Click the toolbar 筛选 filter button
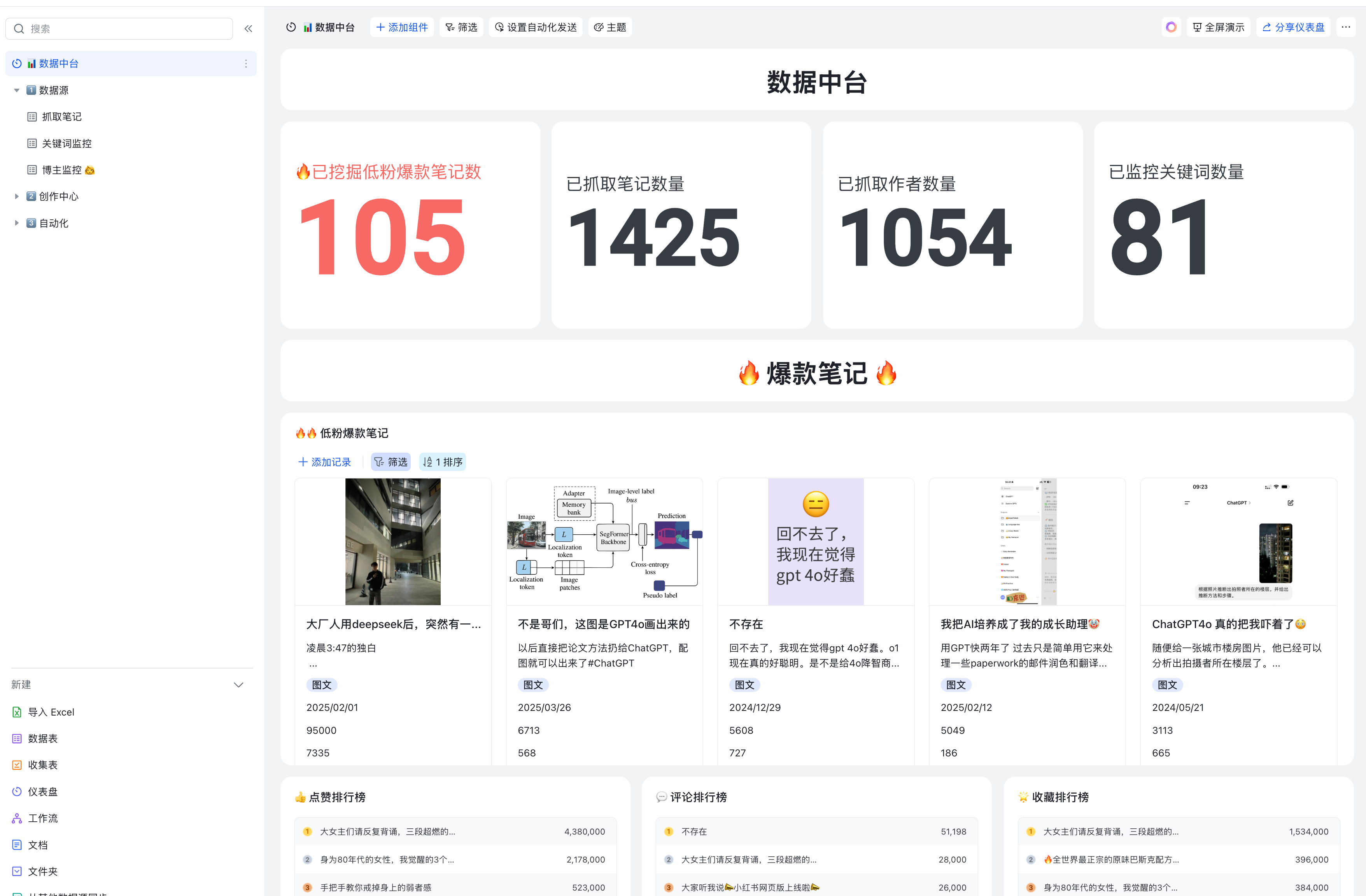The width and height of the screenshot is (1366, 896). 461,27
